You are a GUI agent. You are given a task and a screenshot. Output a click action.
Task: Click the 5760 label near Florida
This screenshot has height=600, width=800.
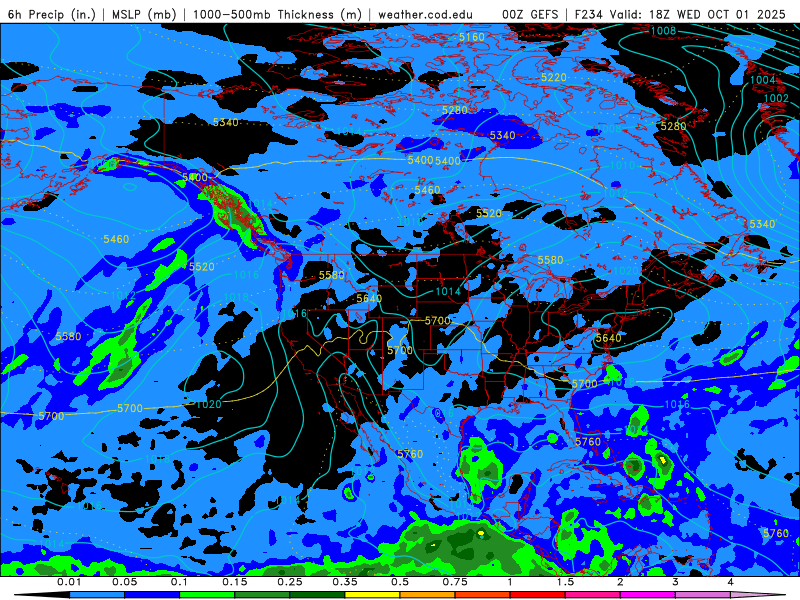click(x=588, y=441)
